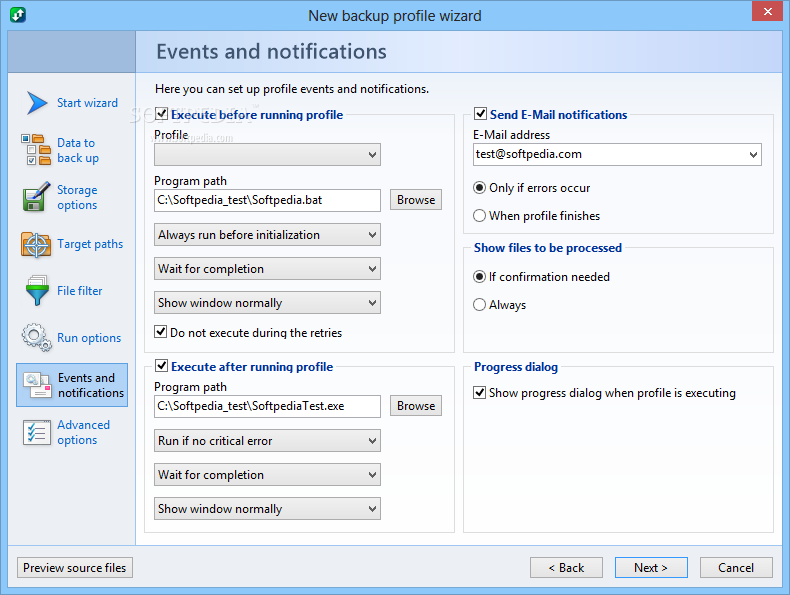Click the Next > button
The width and height of the screenshot is (790, 595).
point(651,568)
